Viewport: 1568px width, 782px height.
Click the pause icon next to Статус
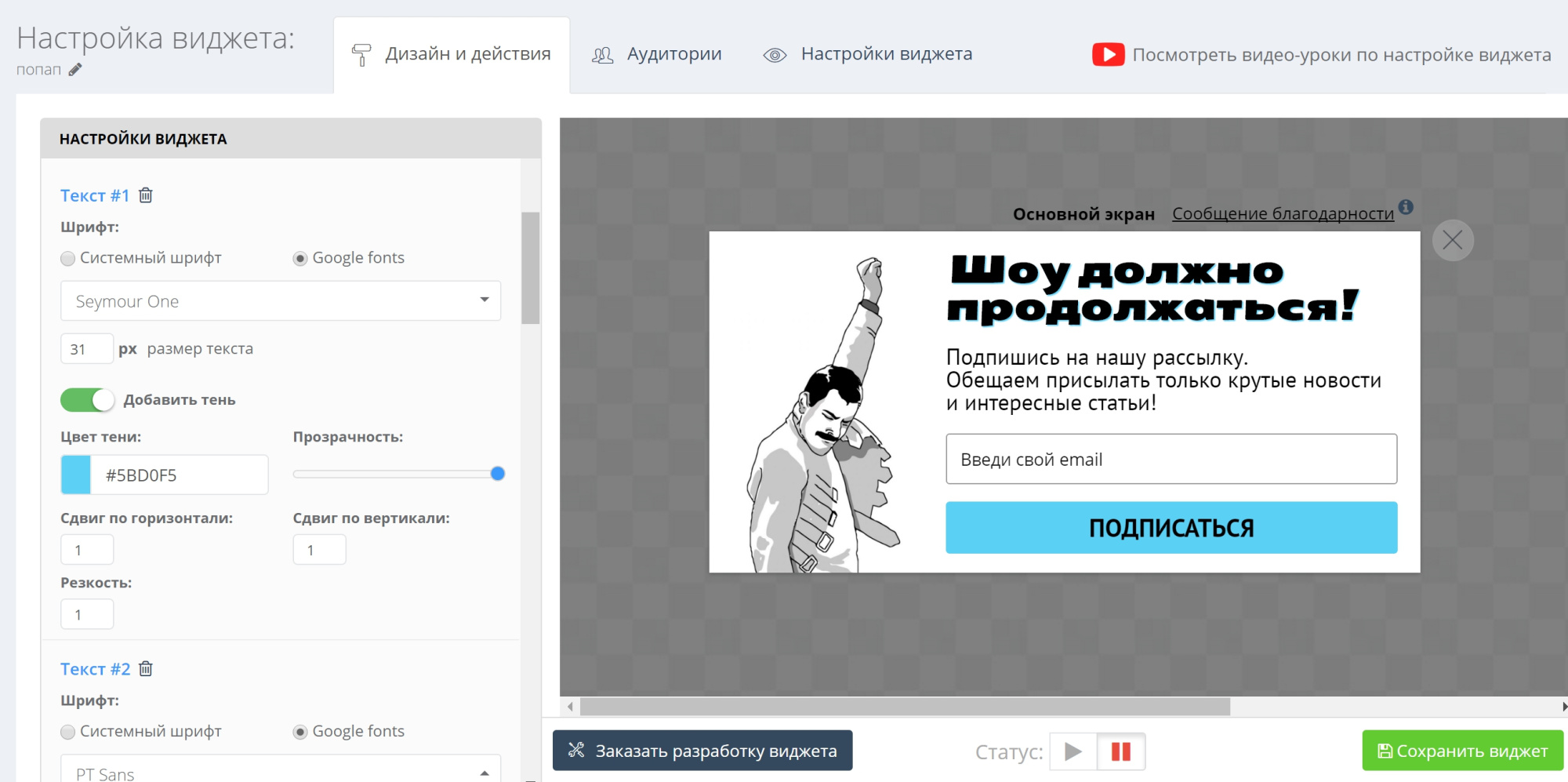coord(1121,751)
